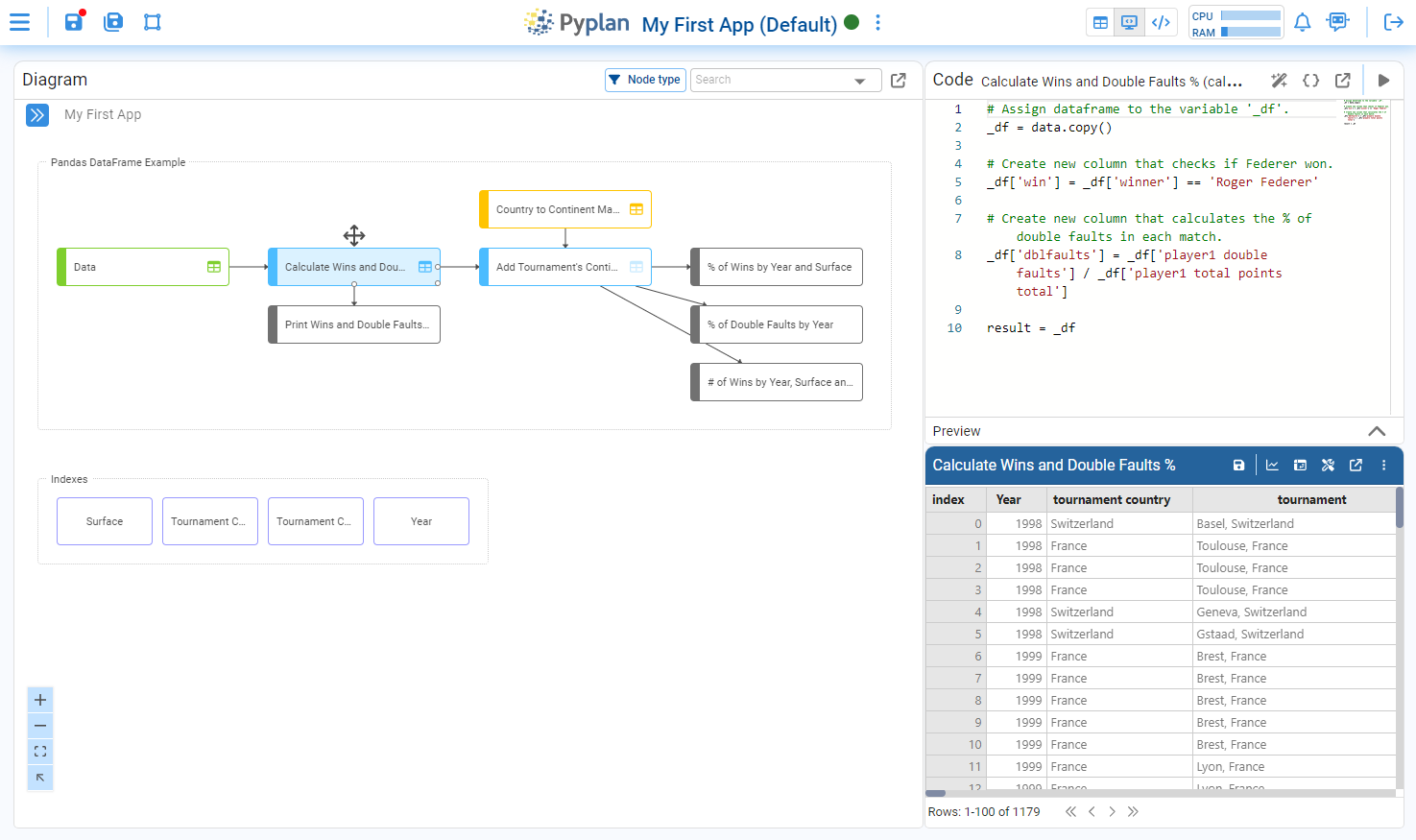
Task: Save the preview result view
Action: tap(1238, 465)
